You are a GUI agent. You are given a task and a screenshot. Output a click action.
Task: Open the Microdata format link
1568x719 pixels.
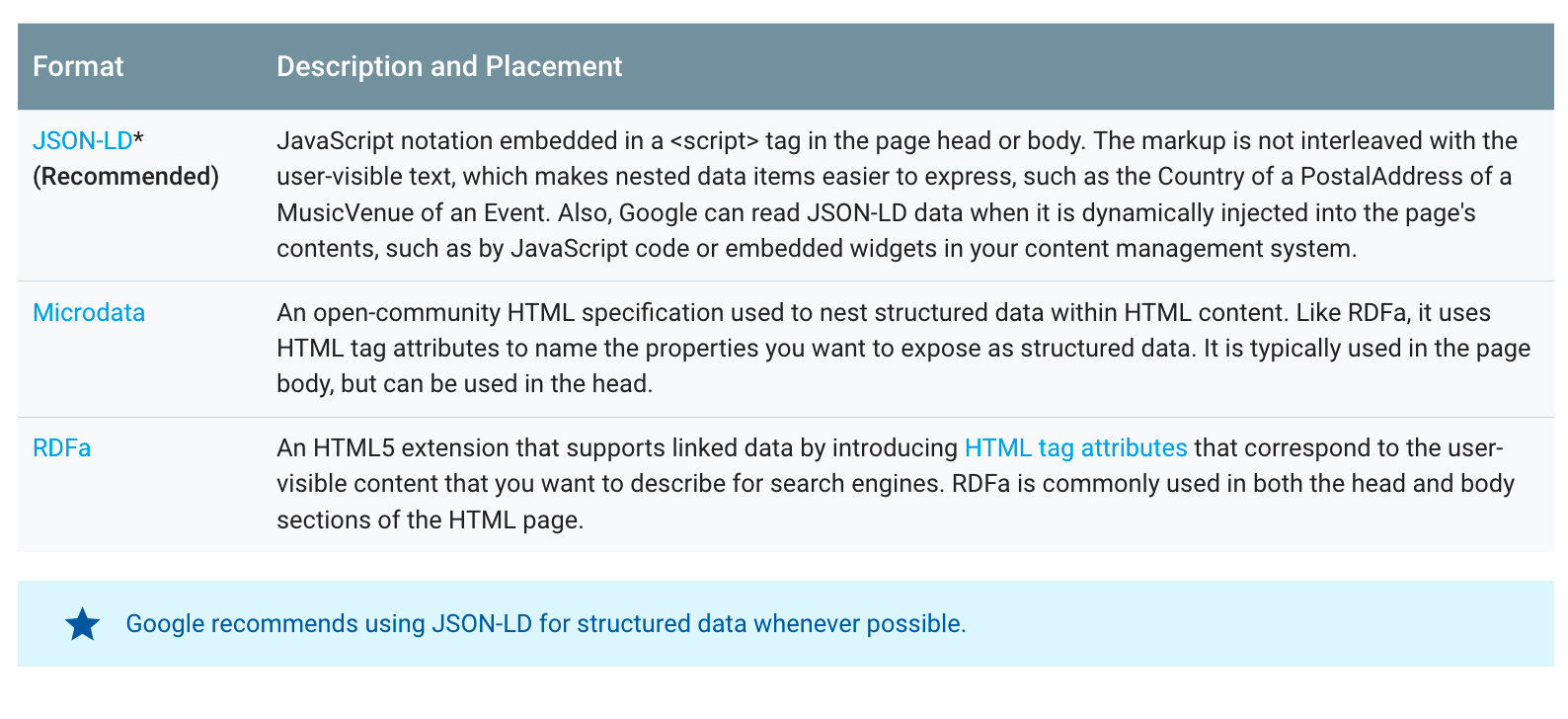click(89, 313)
